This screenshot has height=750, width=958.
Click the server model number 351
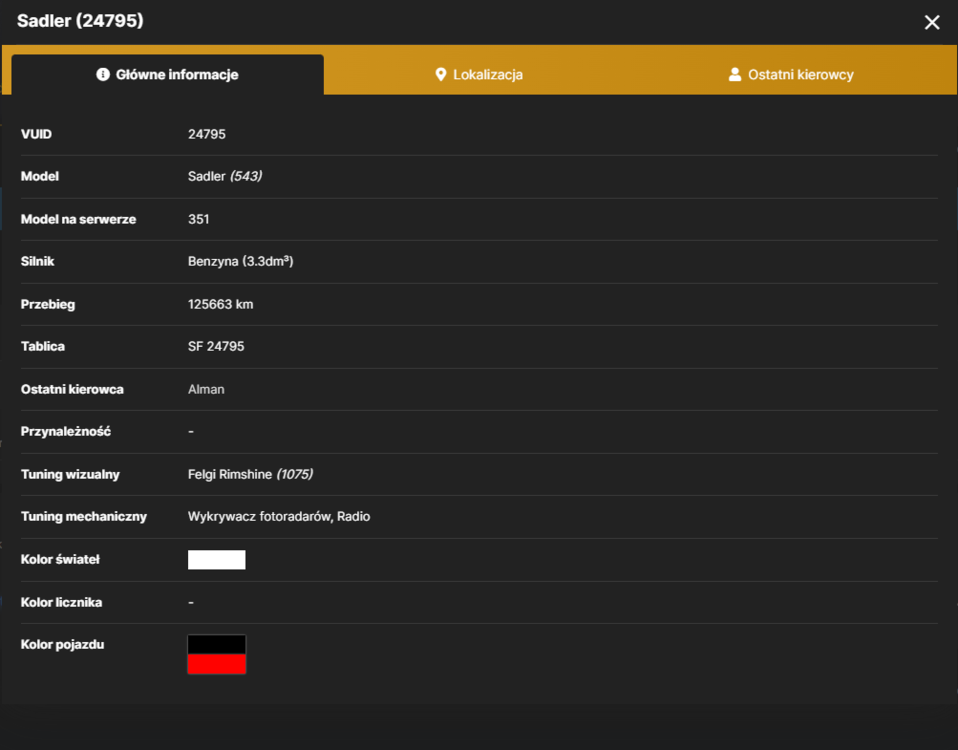pos(199,219)
